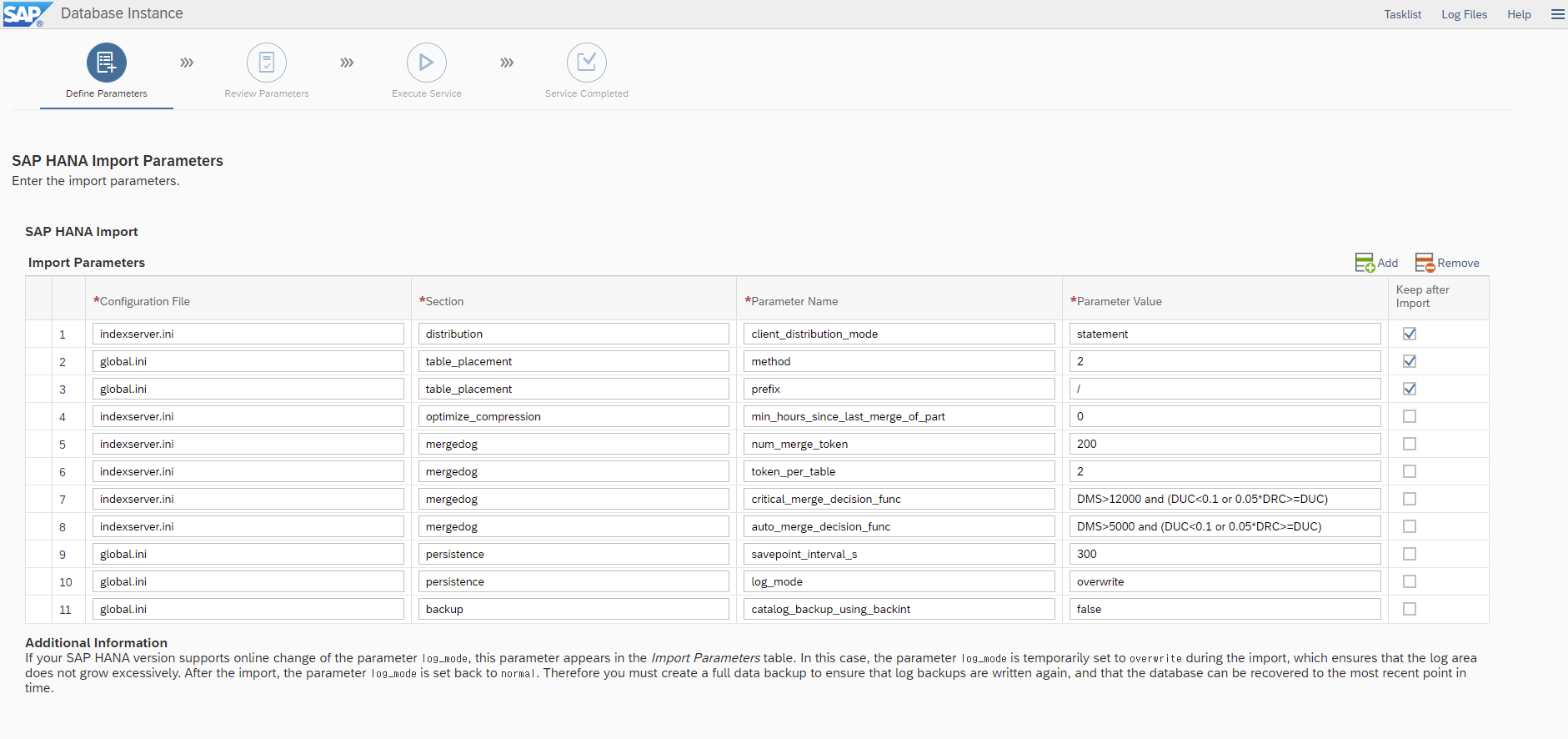The image size is (1568, 739).
Task: Uncheck Keep after Import for prefix row
Action: click(x=1410, y=389)
